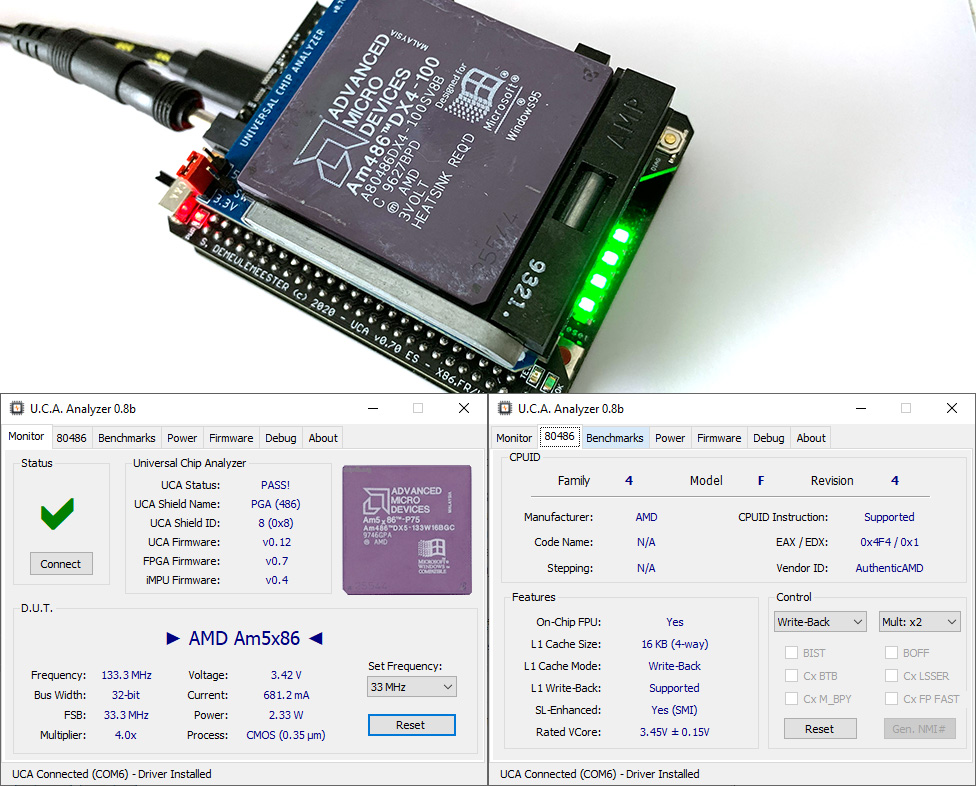
Task: Click the Voltage value "3.42 V"
Action: coord(286,675)
